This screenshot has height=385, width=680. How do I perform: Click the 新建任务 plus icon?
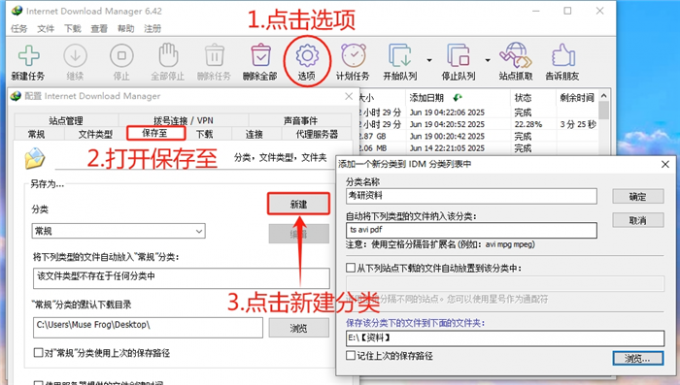29,56
